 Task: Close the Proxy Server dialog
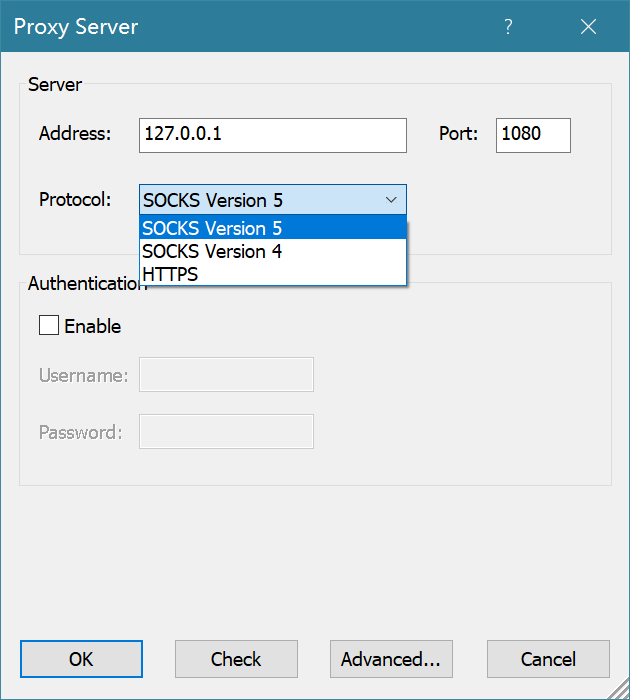point(588,27)
